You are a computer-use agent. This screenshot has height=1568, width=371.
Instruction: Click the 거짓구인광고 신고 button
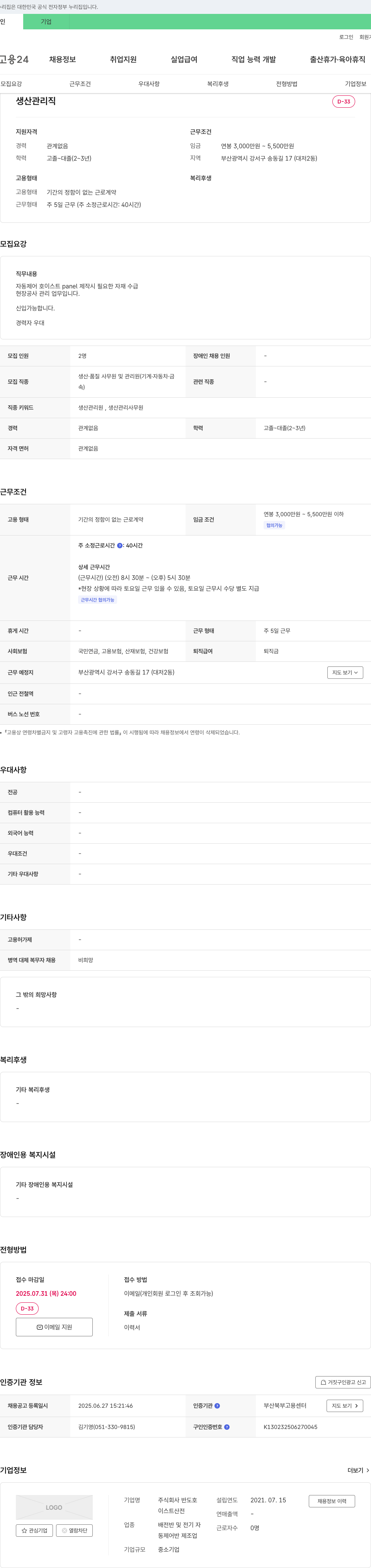pyautogui.click(x=343, y=1382)
